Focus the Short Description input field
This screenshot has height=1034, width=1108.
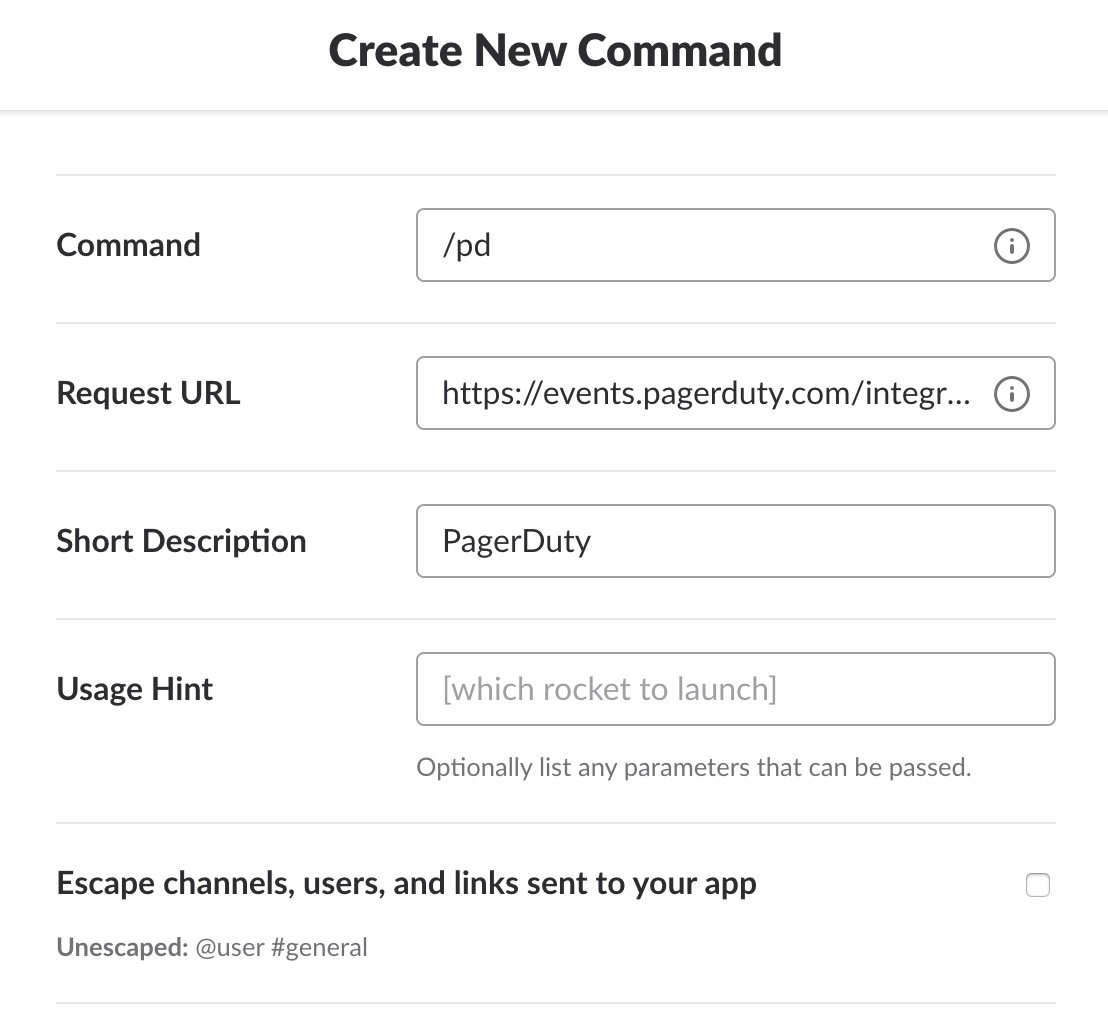click(x=735, y=541)
